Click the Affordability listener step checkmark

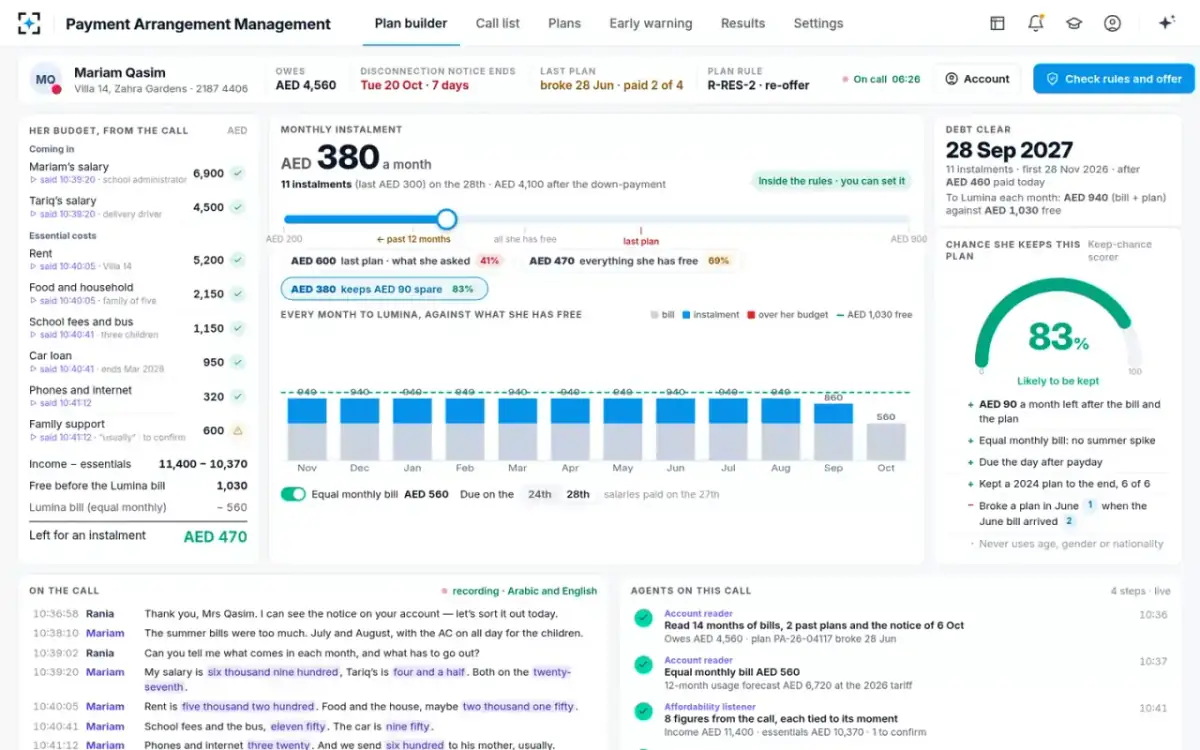643,711
